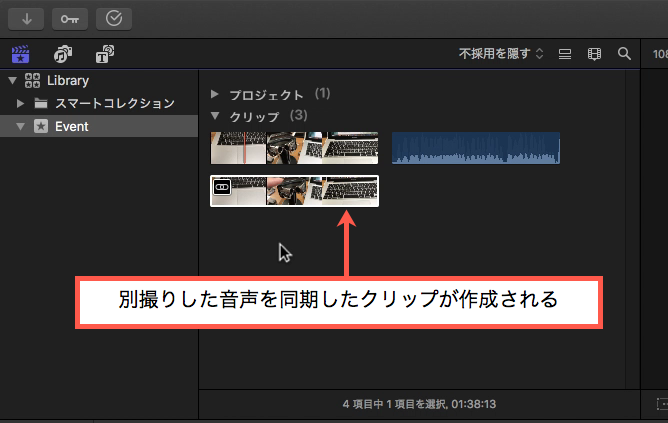
Task: Show the Libraries sidebar clapperboard icon
Action: coord(20,54)
